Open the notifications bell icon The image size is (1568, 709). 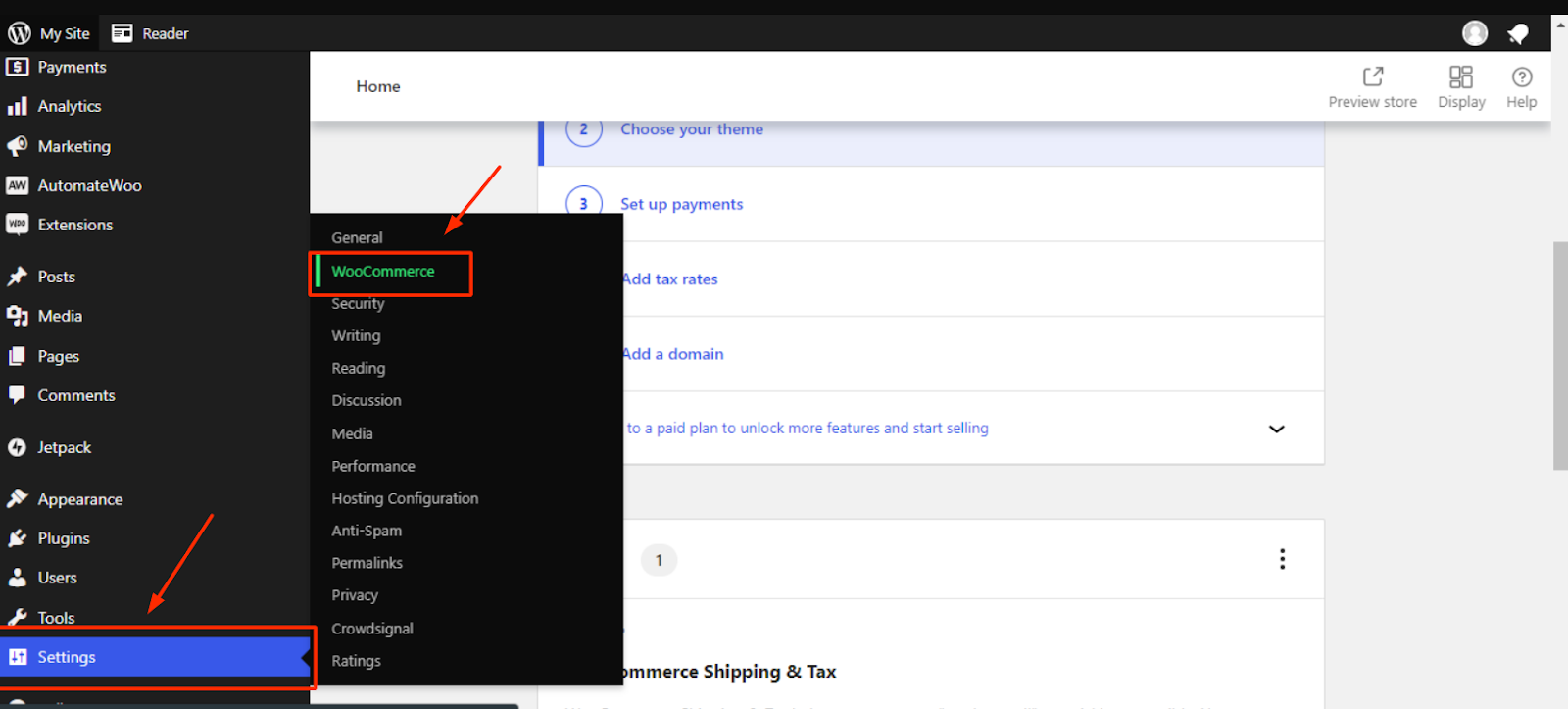pyautogui.click(x=1518, y=34)
